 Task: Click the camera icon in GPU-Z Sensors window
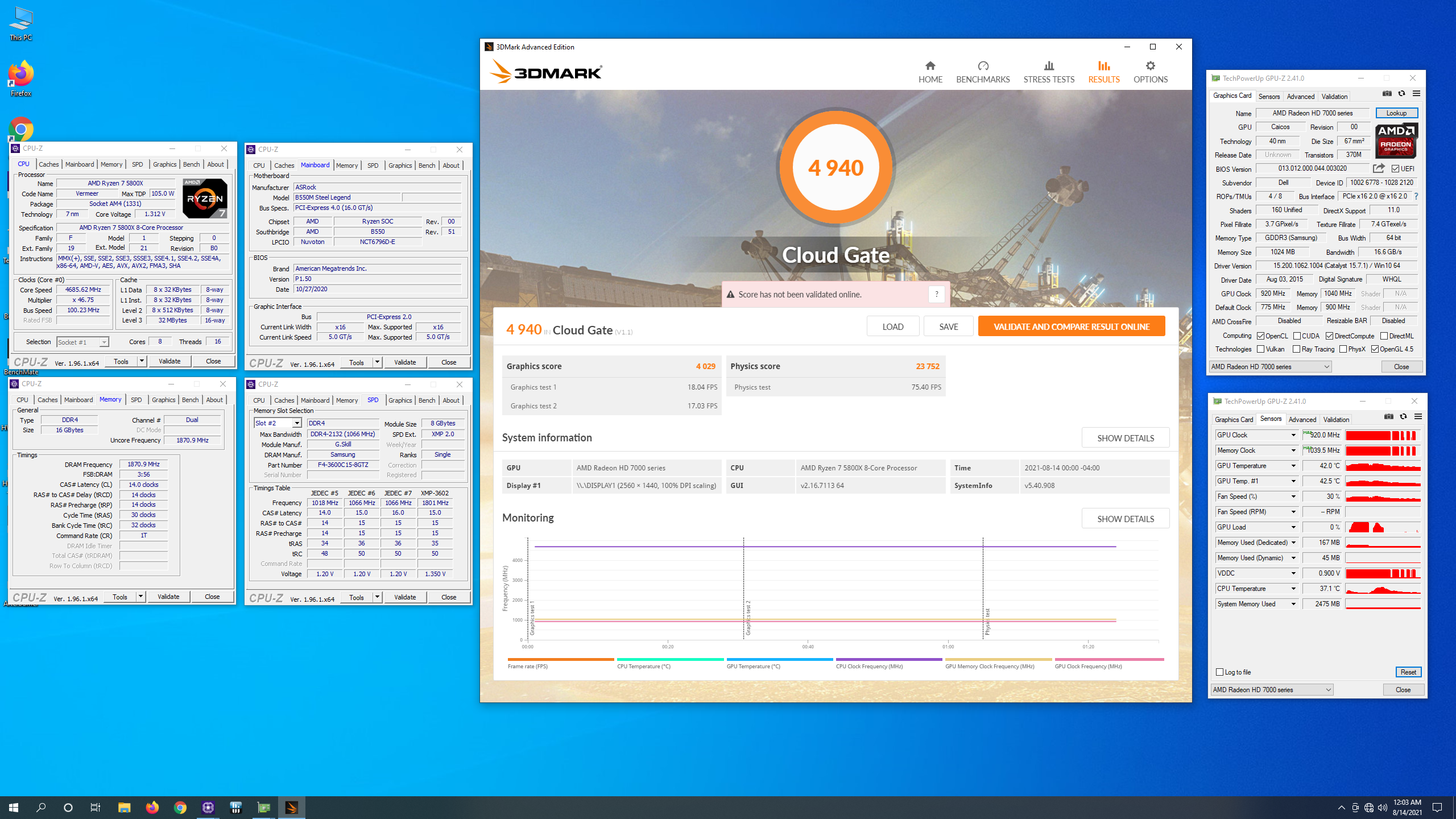click(x=1388, y=417)
